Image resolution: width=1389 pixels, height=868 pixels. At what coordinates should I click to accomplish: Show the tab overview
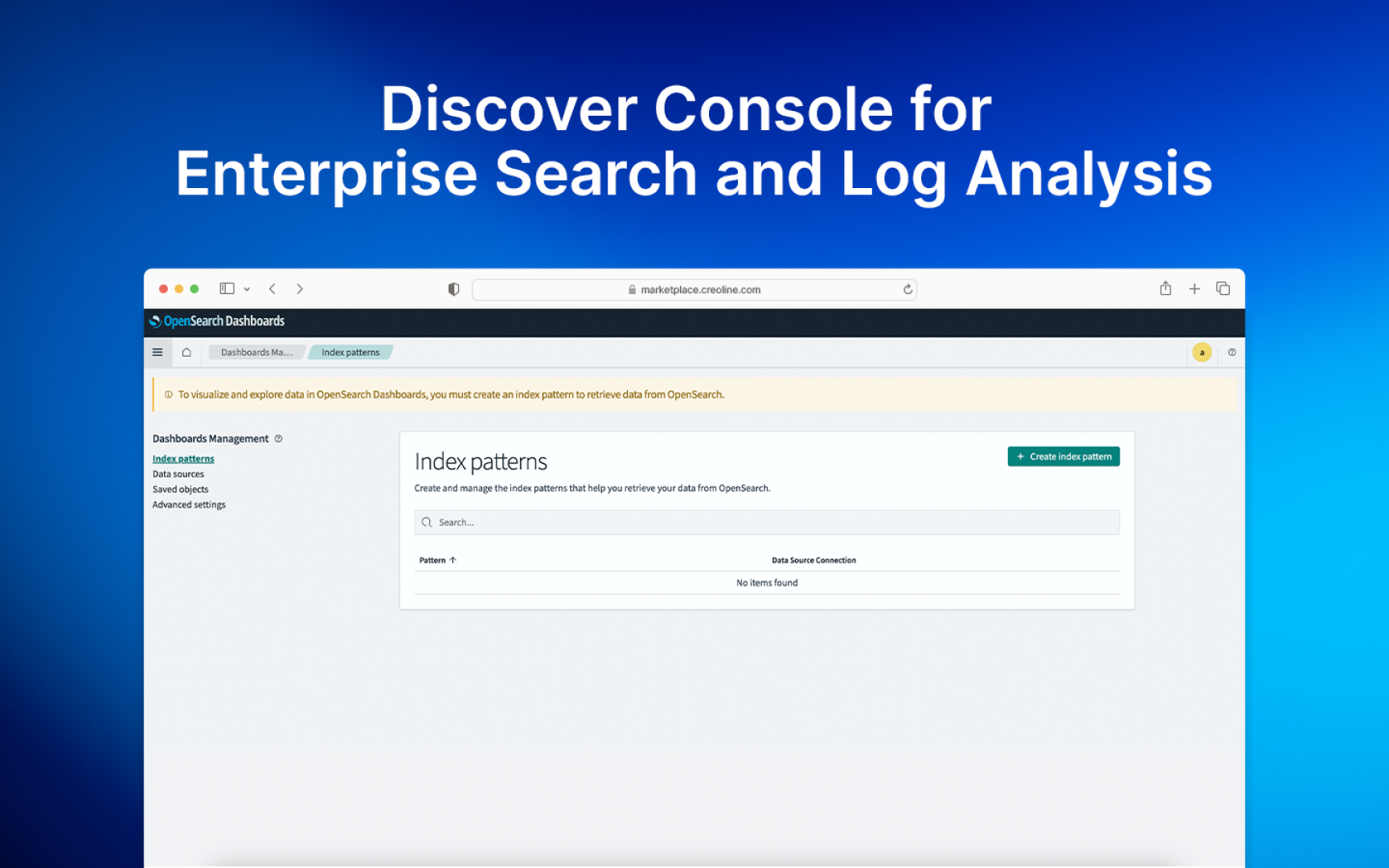coord(1223,289)
